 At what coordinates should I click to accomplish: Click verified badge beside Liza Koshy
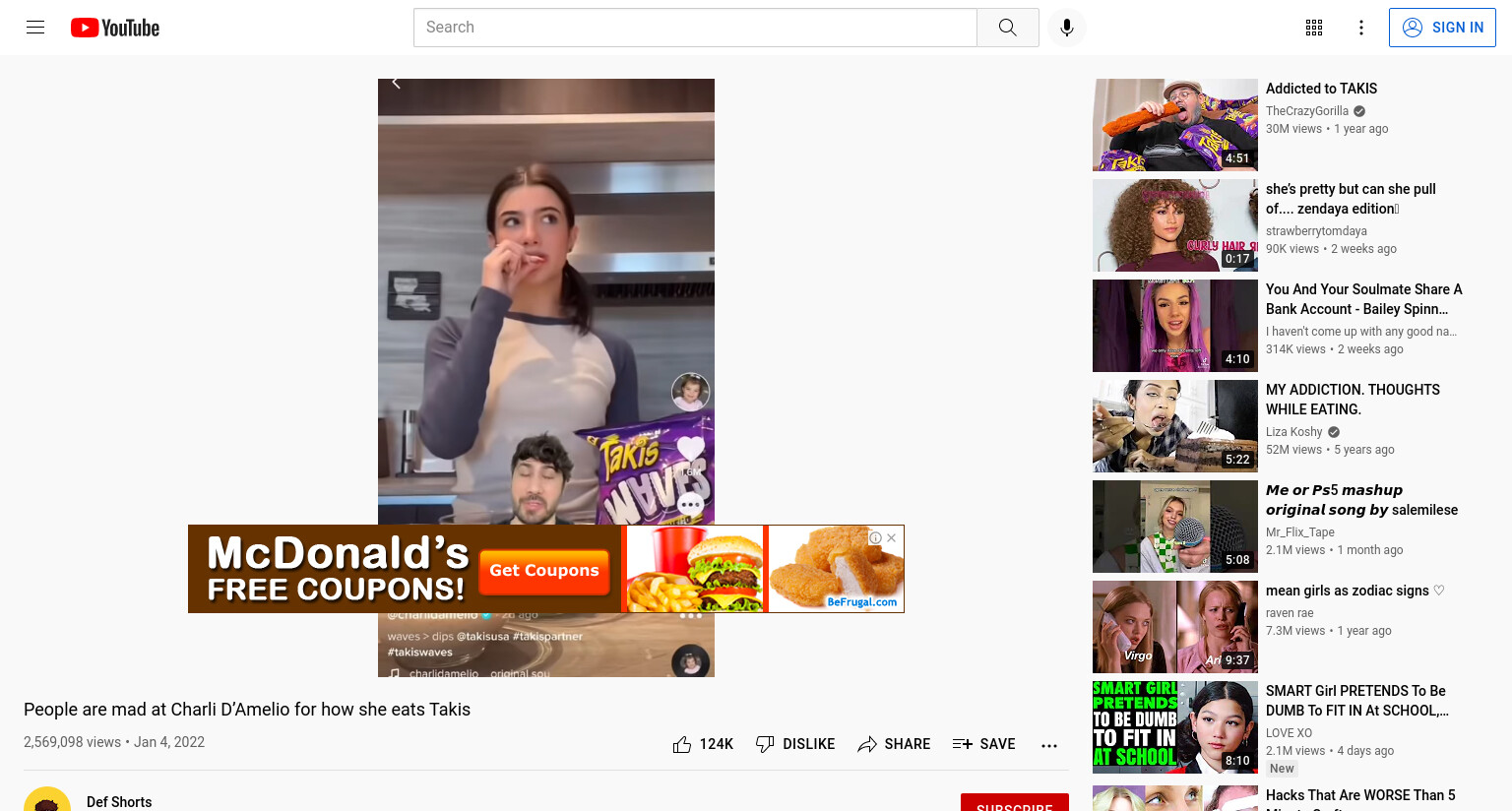point(1334,432)
